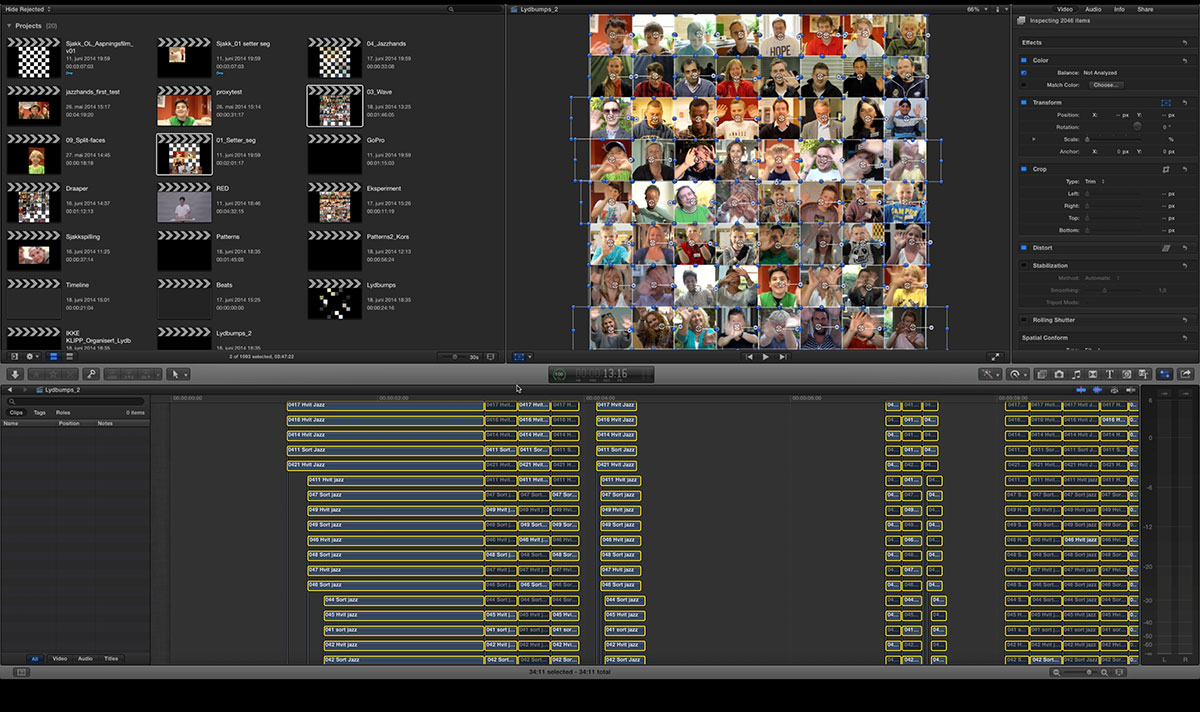Activate onscreen Transform controls icon
The width and height of the screenshot is (1200, 712).
[x=1166, y=103]
